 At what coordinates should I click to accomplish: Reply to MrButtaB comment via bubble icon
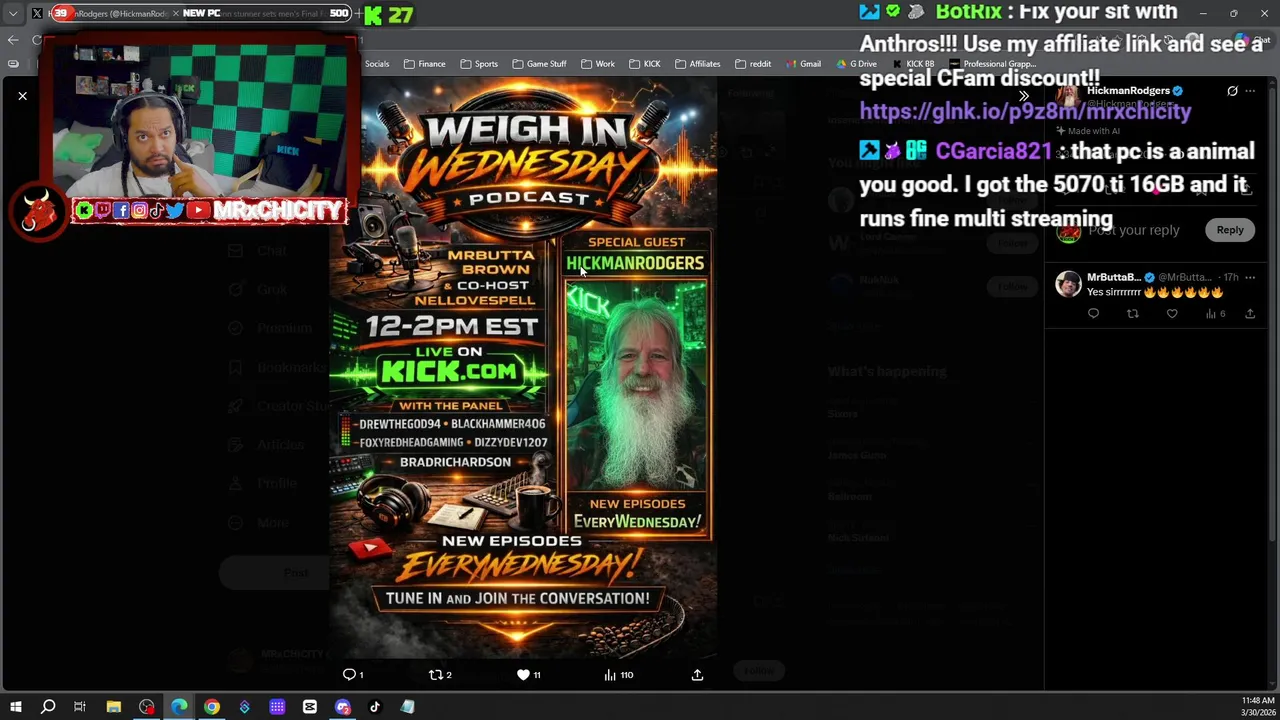pos(1093,314)
